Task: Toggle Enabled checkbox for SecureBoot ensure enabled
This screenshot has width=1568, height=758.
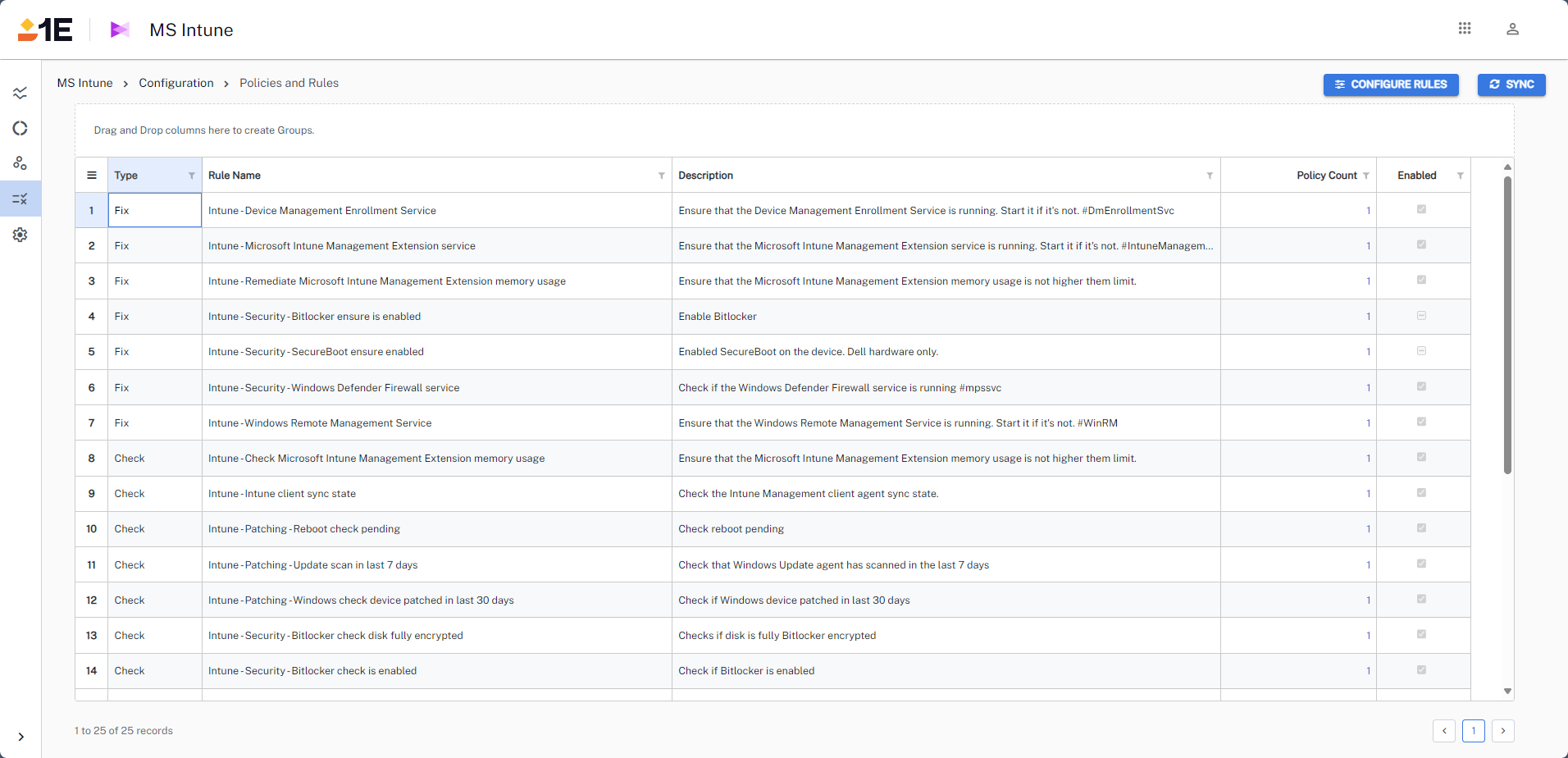Action: pyautogui.click(x=1421, y=351)
